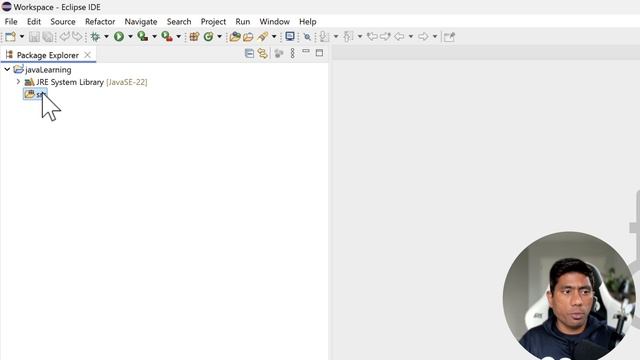Viewport: 640px width, 360px height.
Task: Click the Coverage launch icon
Action: (x=142, y=37)
